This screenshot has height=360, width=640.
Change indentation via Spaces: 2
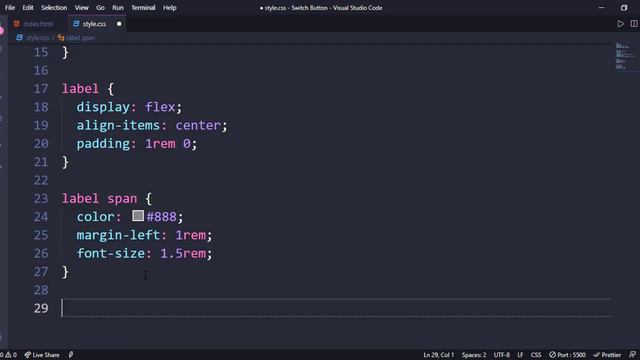point(474,355)
